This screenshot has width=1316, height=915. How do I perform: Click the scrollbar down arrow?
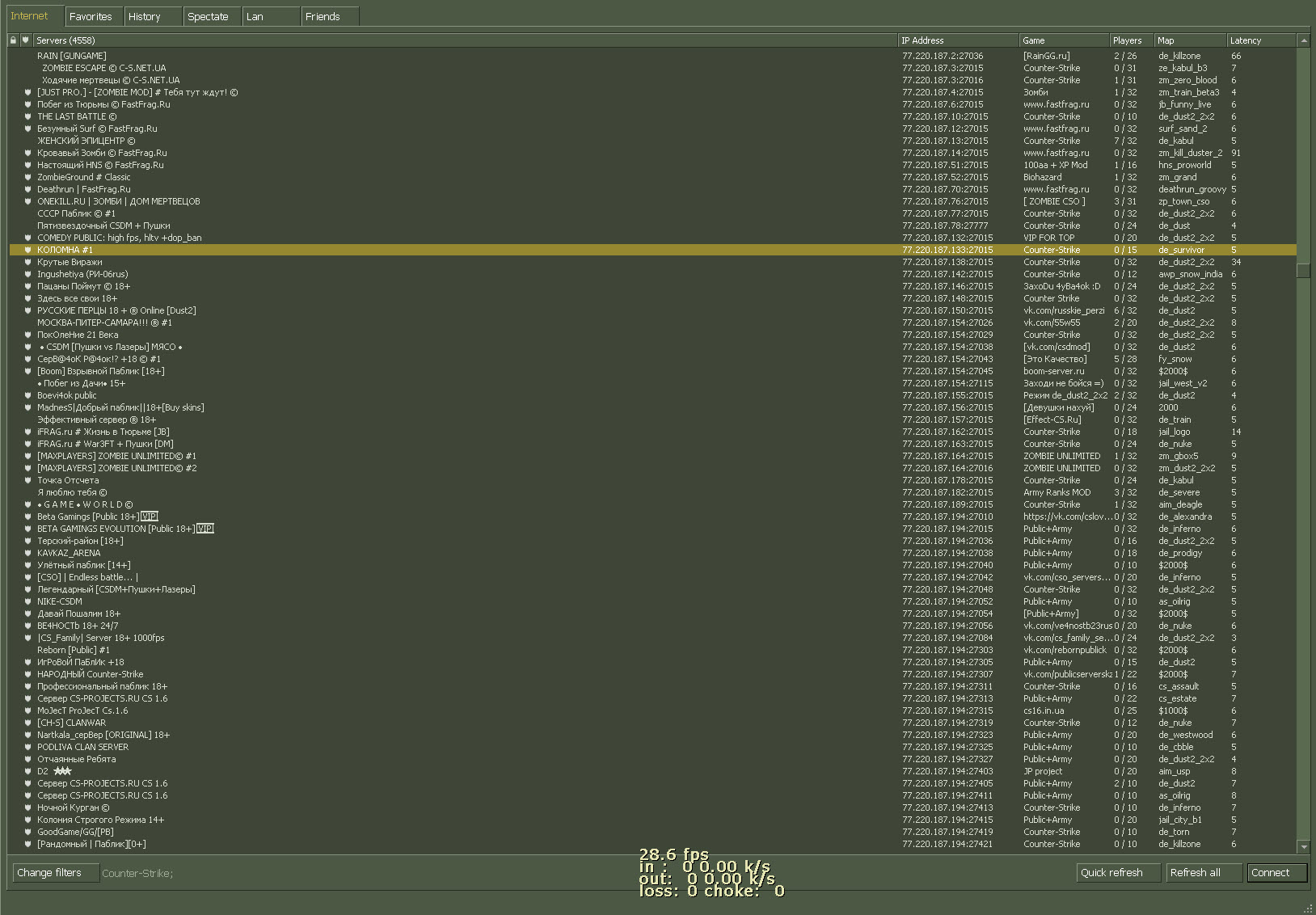click(x=1303, y=846)
